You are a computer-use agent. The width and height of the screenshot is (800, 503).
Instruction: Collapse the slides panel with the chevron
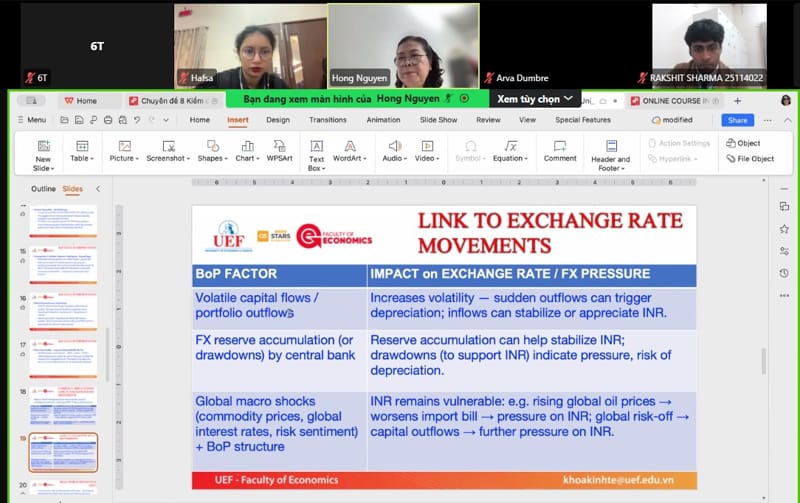click(x=98, y=189)
